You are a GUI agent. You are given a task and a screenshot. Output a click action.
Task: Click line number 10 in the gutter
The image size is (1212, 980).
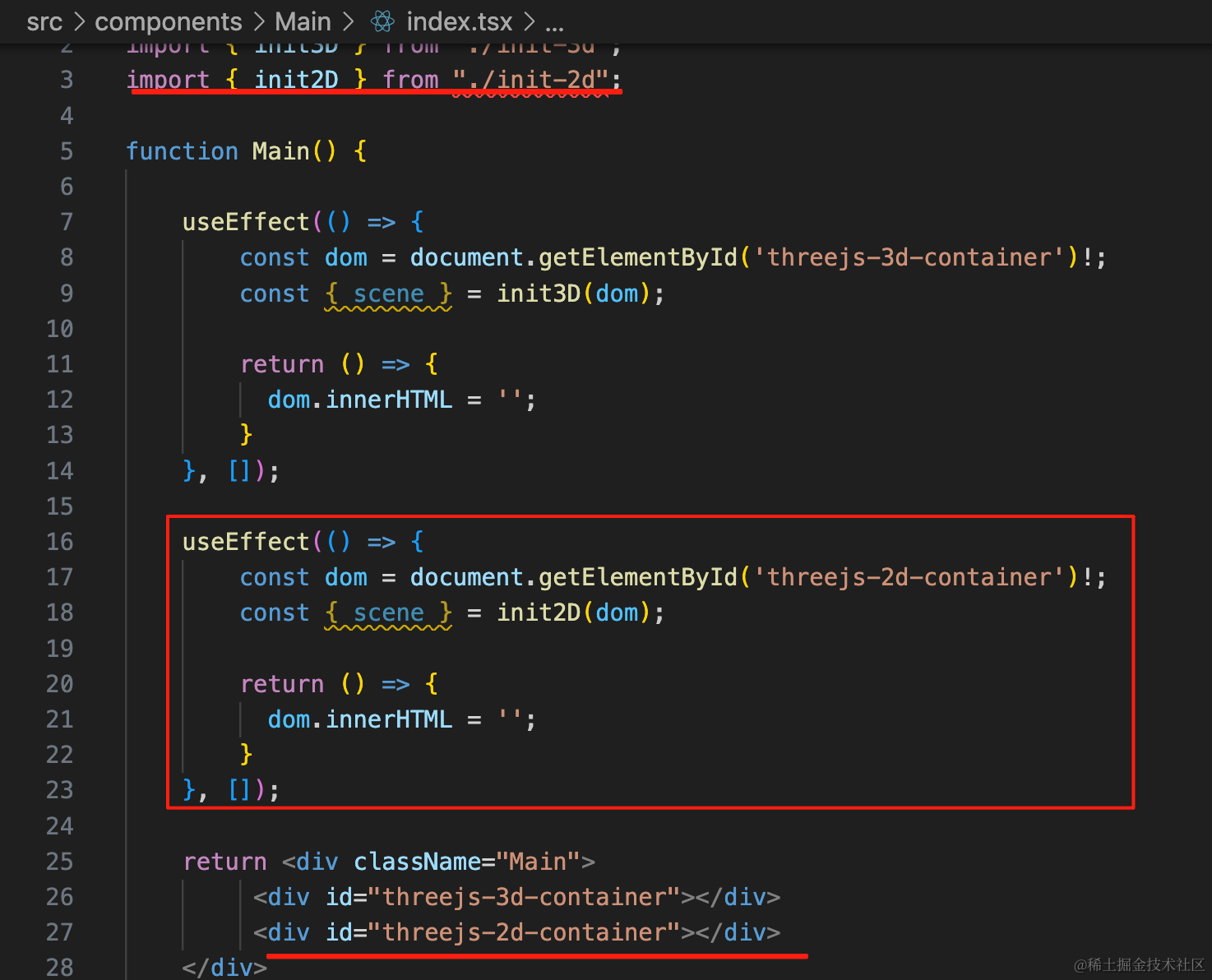(60, 329)
